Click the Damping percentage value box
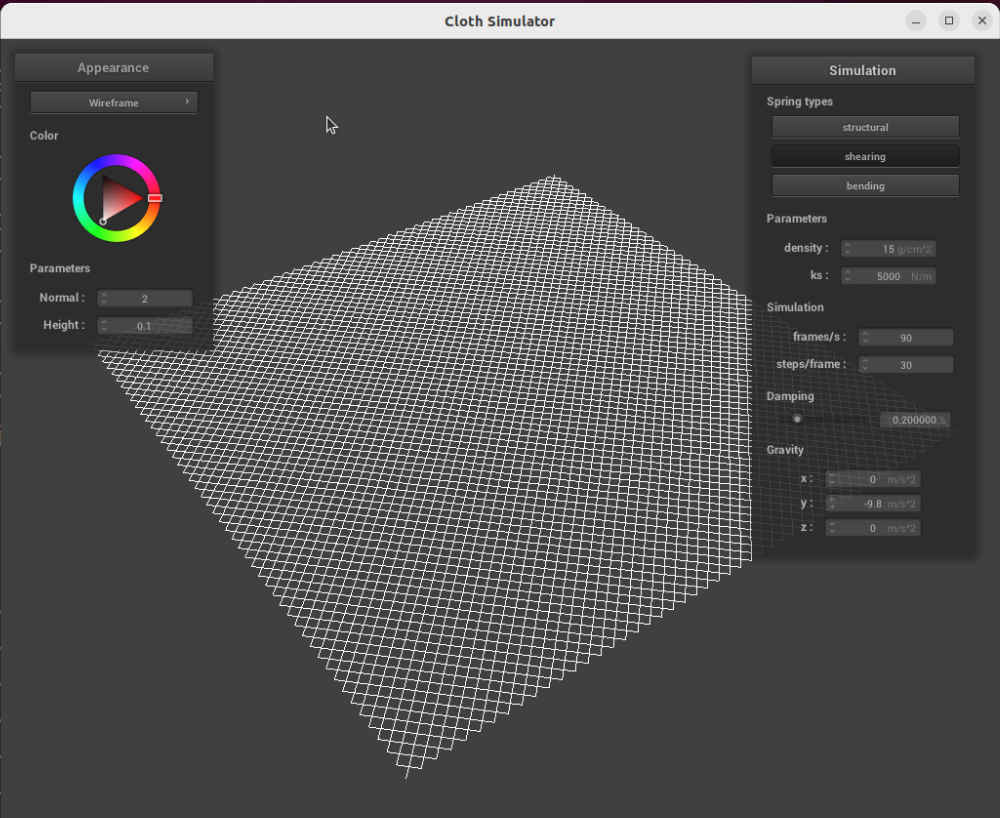This screenshot has height=818, width=1000. pos(915,420)
